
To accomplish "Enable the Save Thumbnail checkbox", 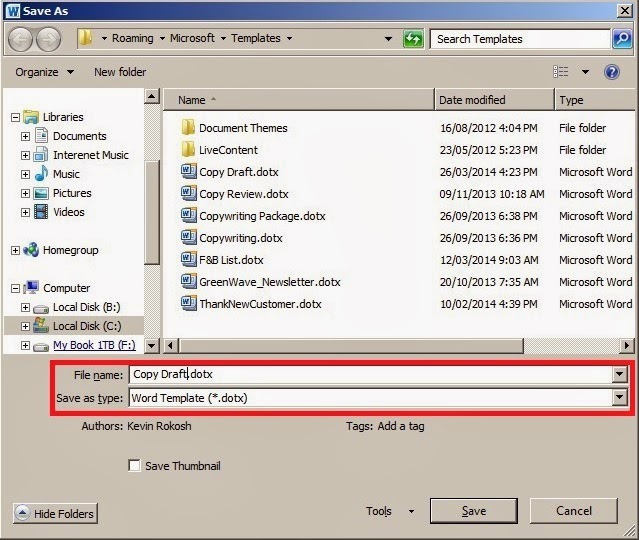I will (x=134, y=465).
